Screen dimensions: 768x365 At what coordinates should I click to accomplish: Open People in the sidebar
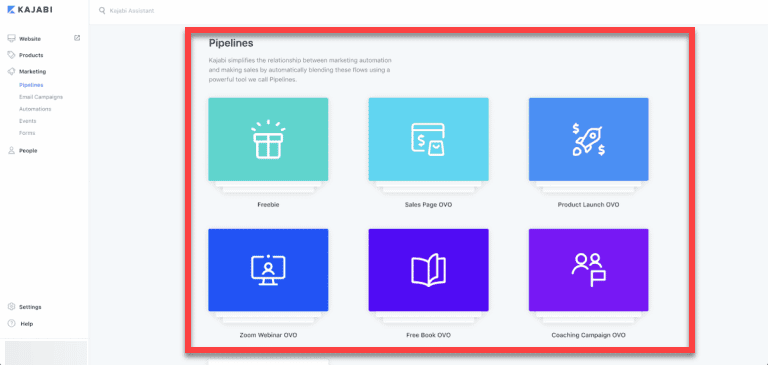click(28, 151)
